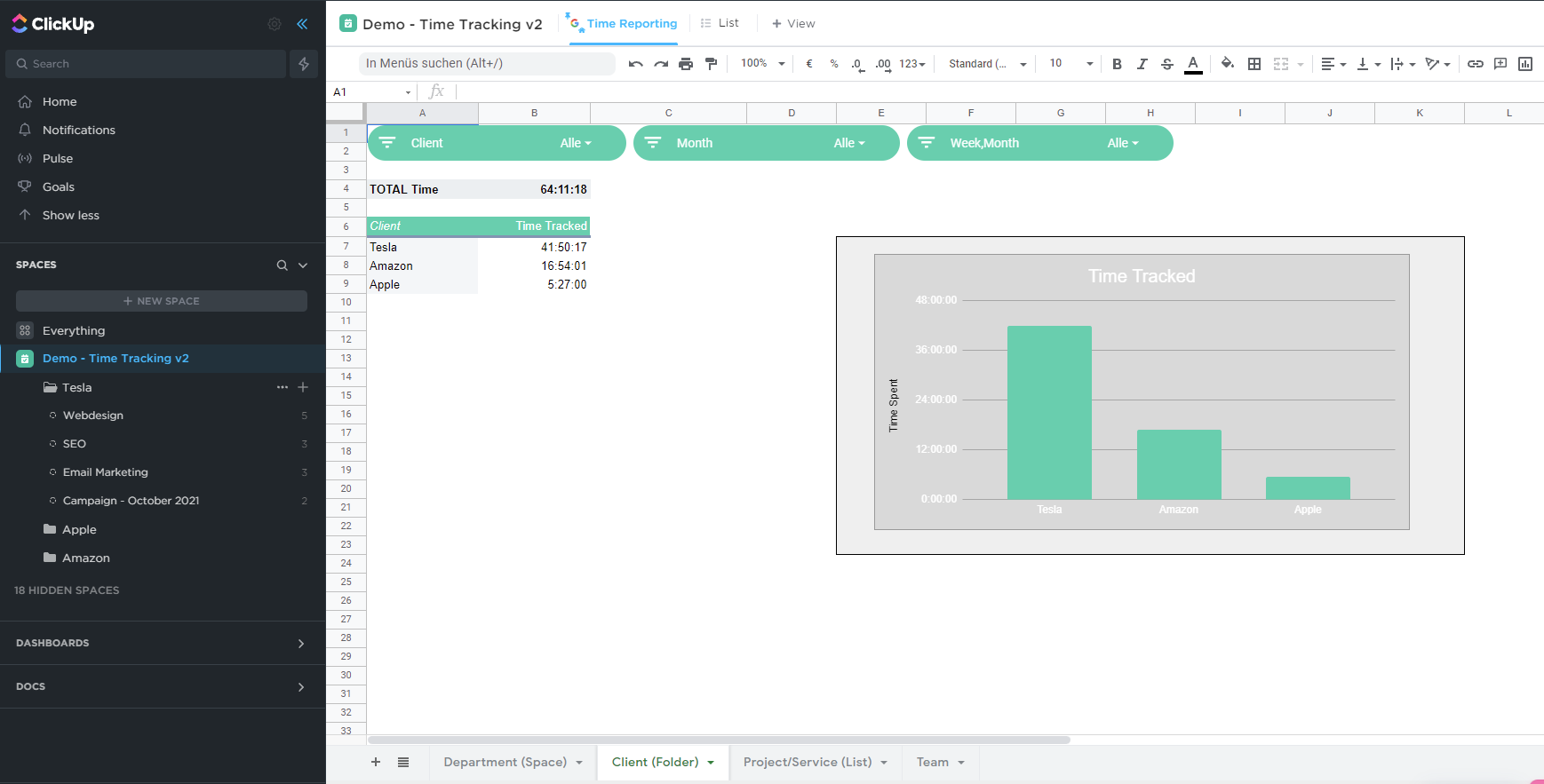Add a new View
Image resolution: width=1544 pixels, height=784 pixels.
(x=793, y=24)
